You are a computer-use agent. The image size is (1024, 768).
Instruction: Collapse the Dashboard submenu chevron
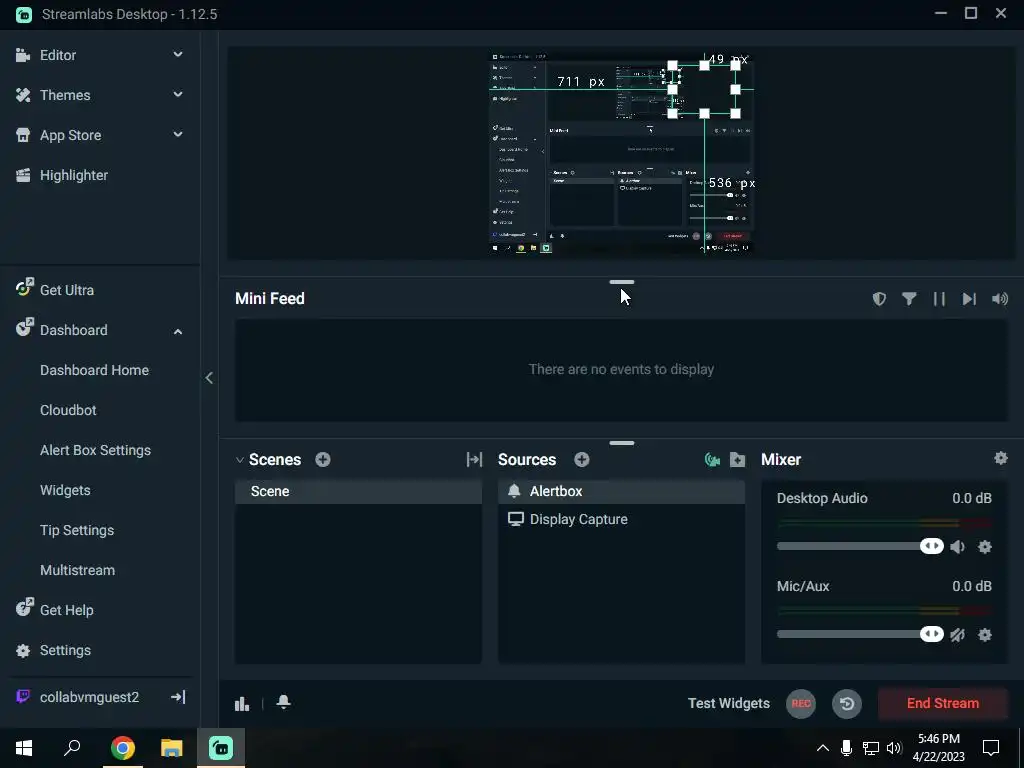(x=178, y=331)
